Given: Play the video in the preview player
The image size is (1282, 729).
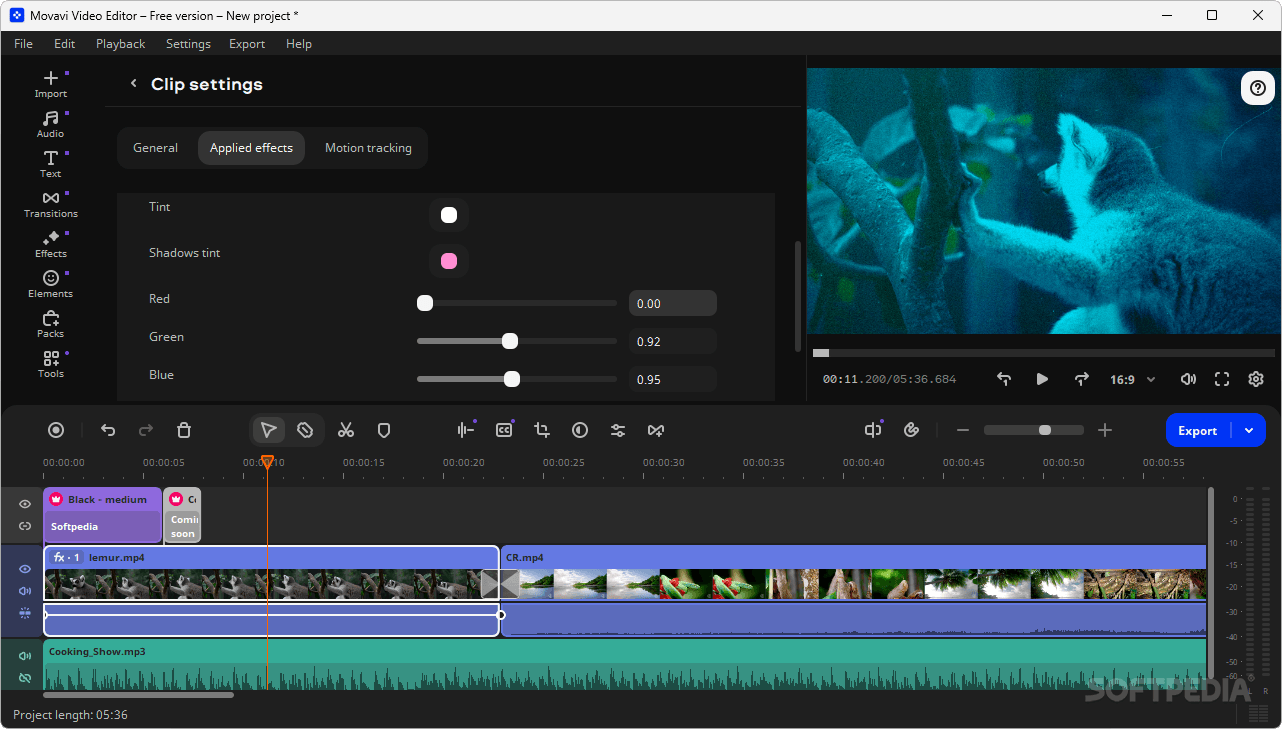Looking at the screenshot, I should [x=1042, y=379].
